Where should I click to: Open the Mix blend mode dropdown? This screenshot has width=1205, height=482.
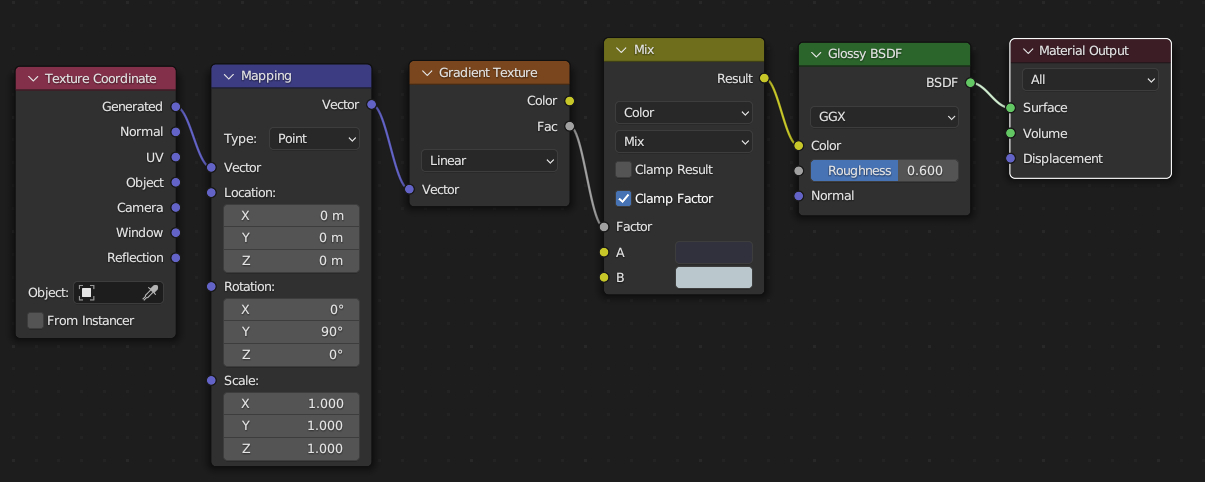coord(684,141)
